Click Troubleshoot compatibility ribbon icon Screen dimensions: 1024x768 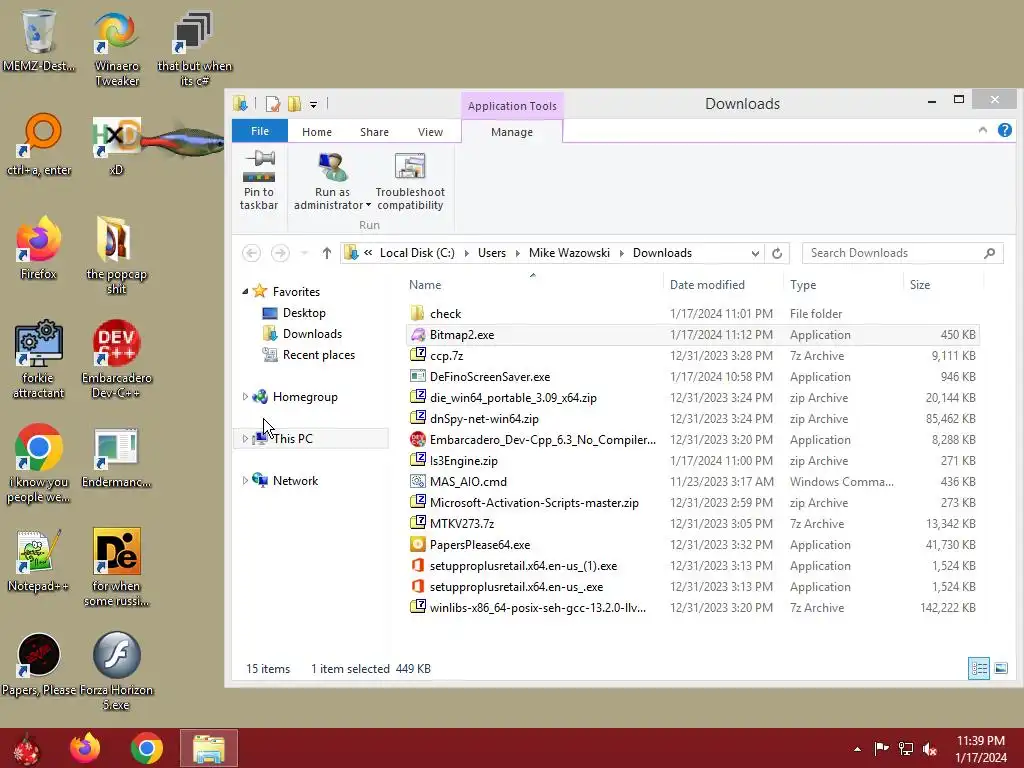[410, 180]
